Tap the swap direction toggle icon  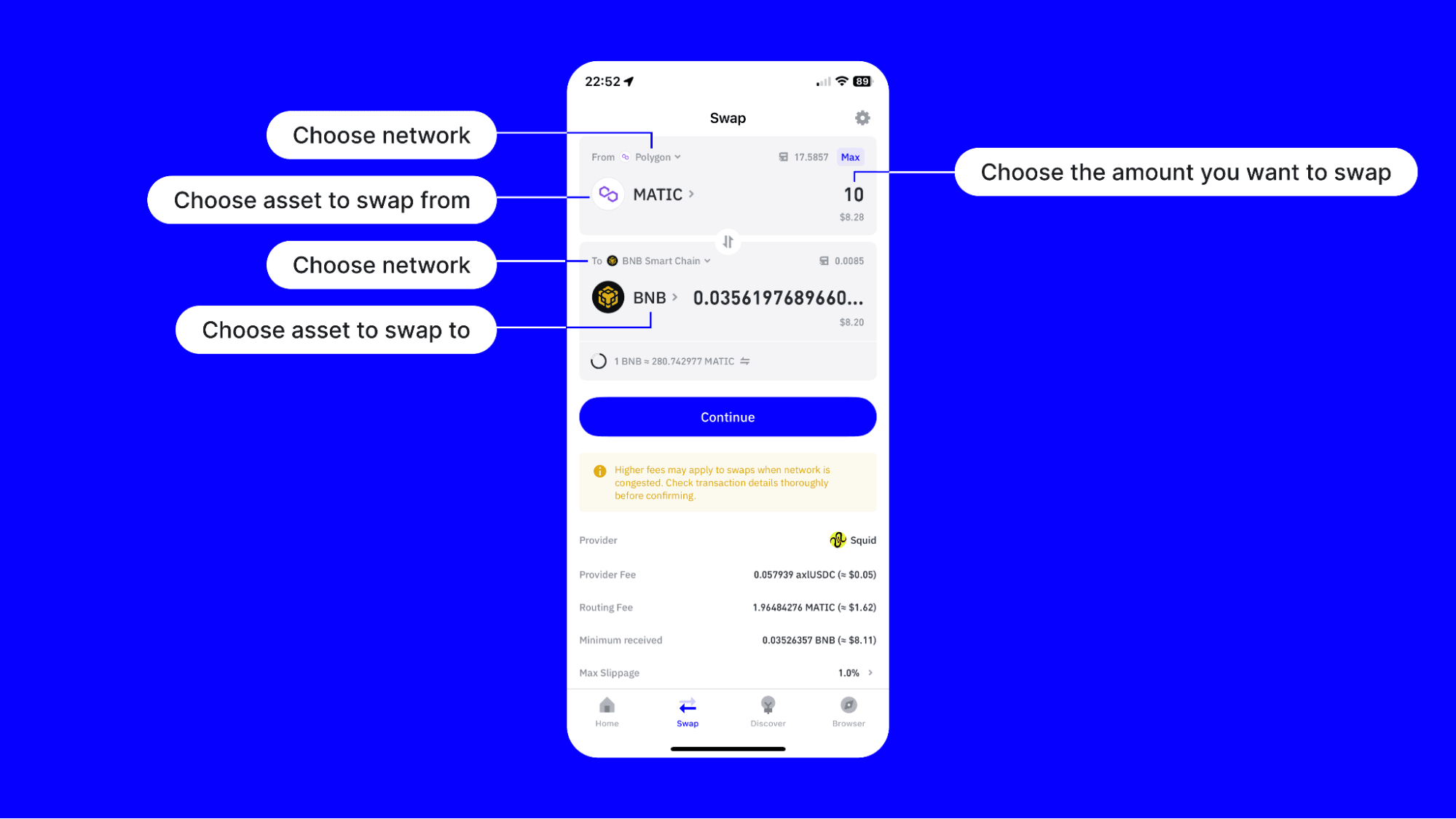[728, 241]
